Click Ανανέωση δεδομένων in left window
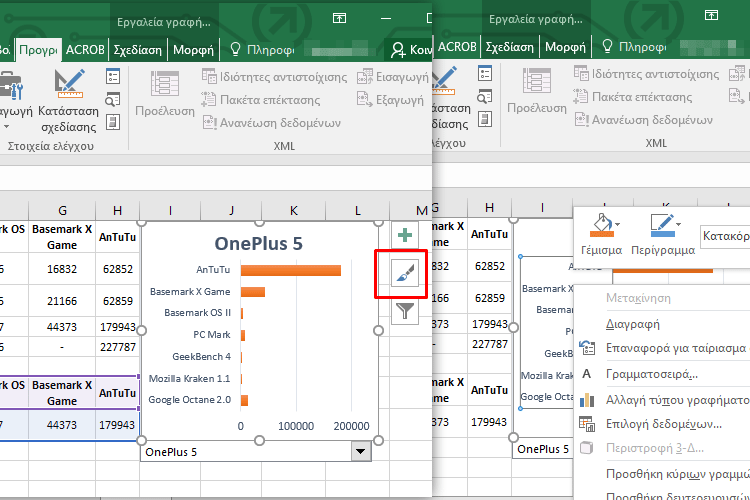The height and width of the screenshot is (500, 750). click(272, 122)
